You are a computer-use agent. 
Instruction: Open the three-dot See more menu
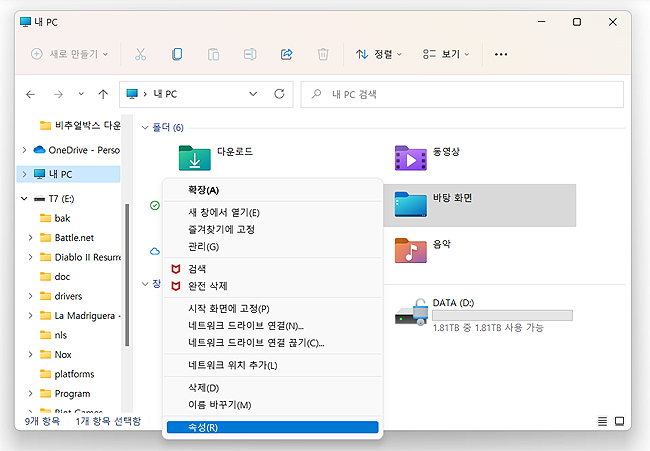[x=501, y=54]
